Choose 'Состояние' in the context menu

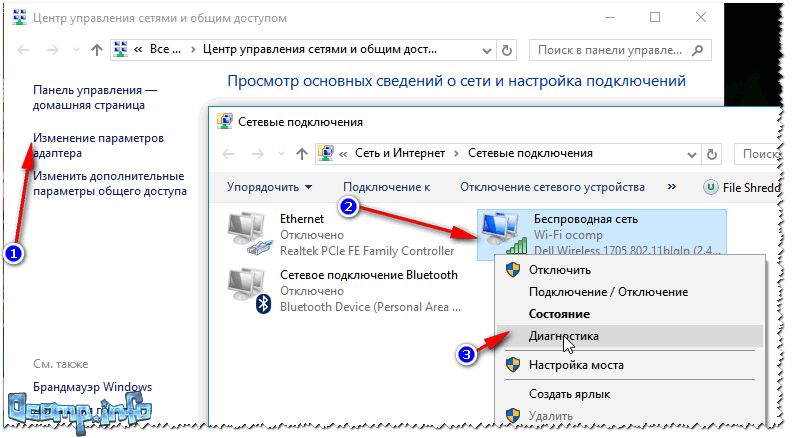[x=630, y=314]
